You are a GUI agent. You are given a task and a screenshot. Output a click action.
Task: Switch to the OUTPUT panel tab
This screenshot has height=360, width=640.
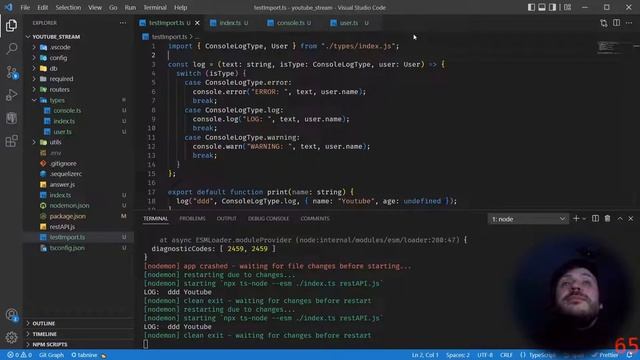point(227,219)
